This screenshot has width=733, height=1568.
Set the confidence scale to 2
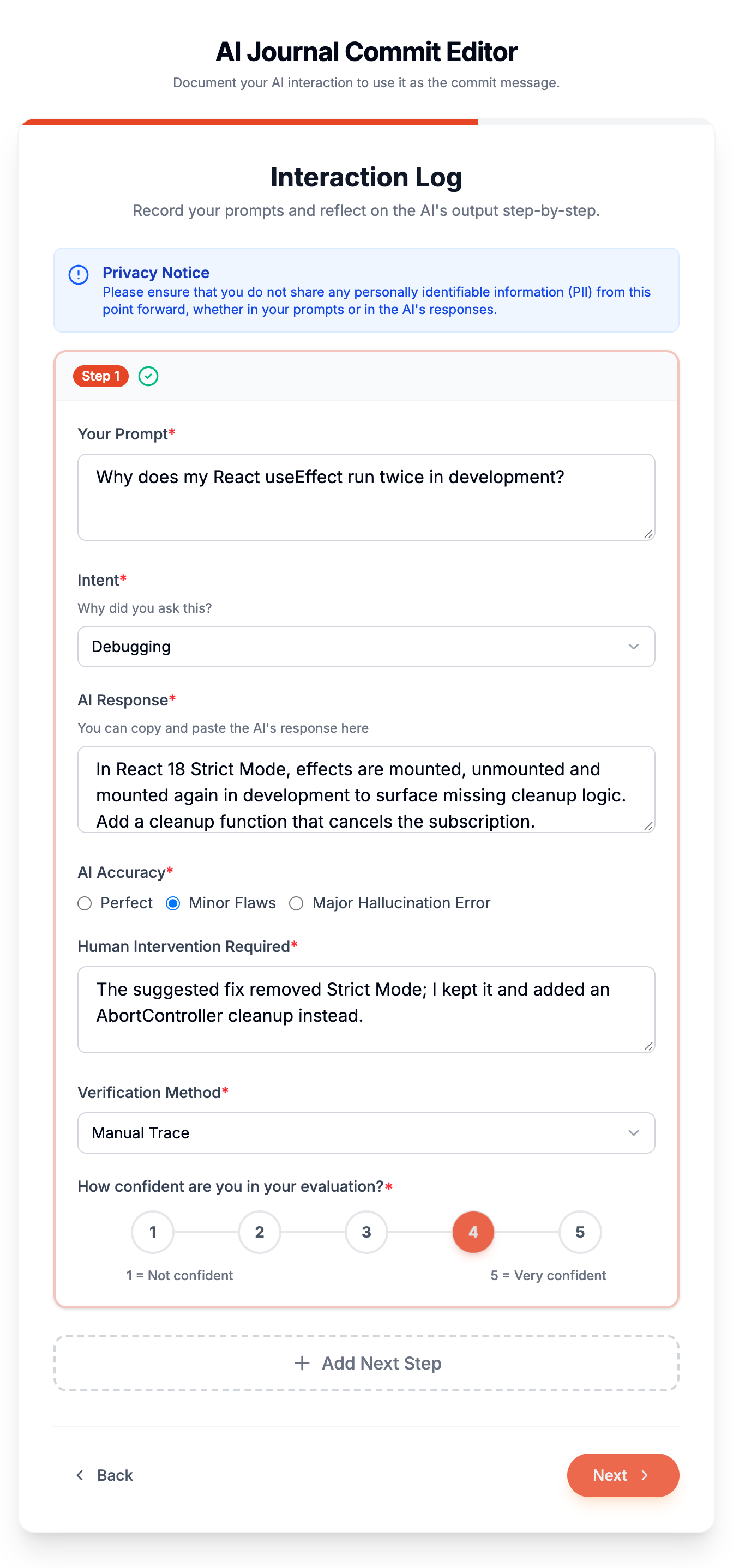(x=260, y=1232)
